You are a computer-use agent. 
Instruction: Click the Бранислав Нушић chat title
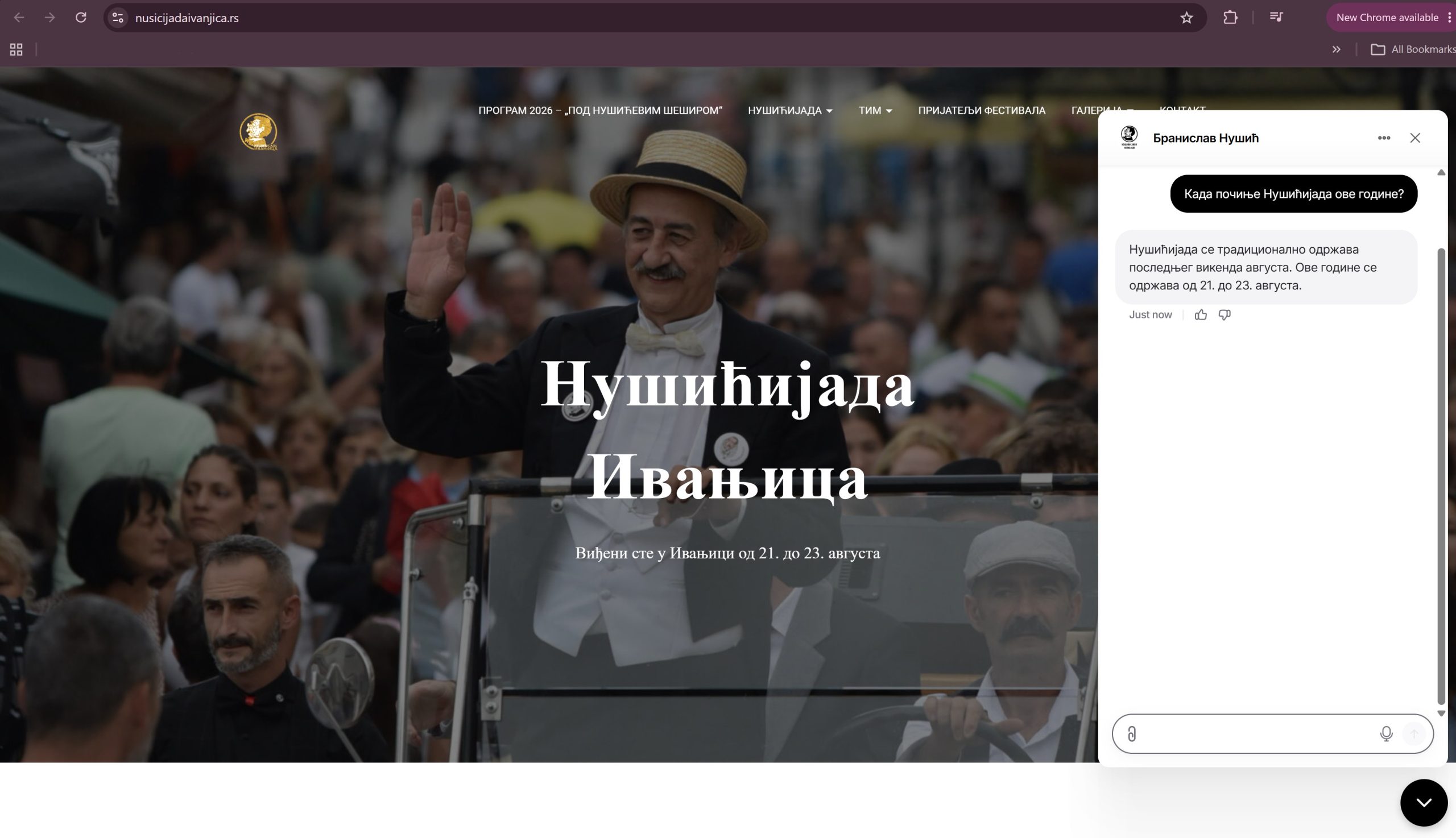pos(1206,138)
